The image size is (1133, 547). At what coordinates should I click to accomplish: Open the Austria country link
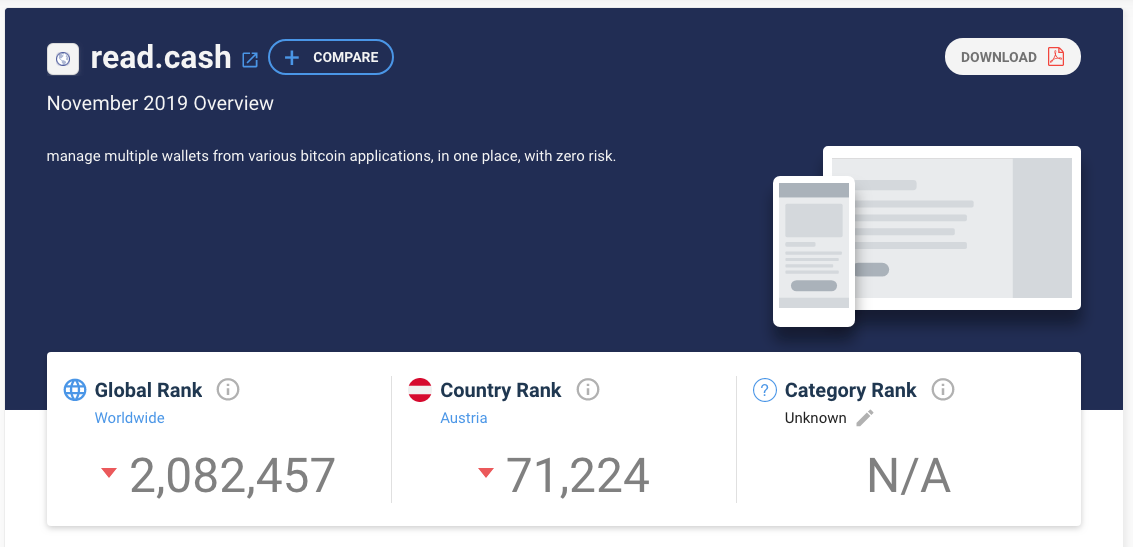pos(464,418)
